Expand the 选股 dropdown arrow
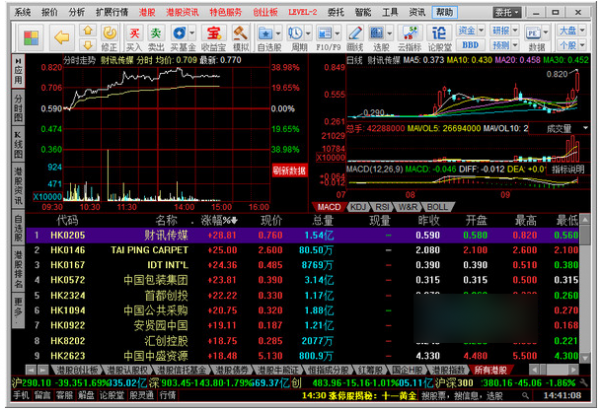 (x=390, y=33)
